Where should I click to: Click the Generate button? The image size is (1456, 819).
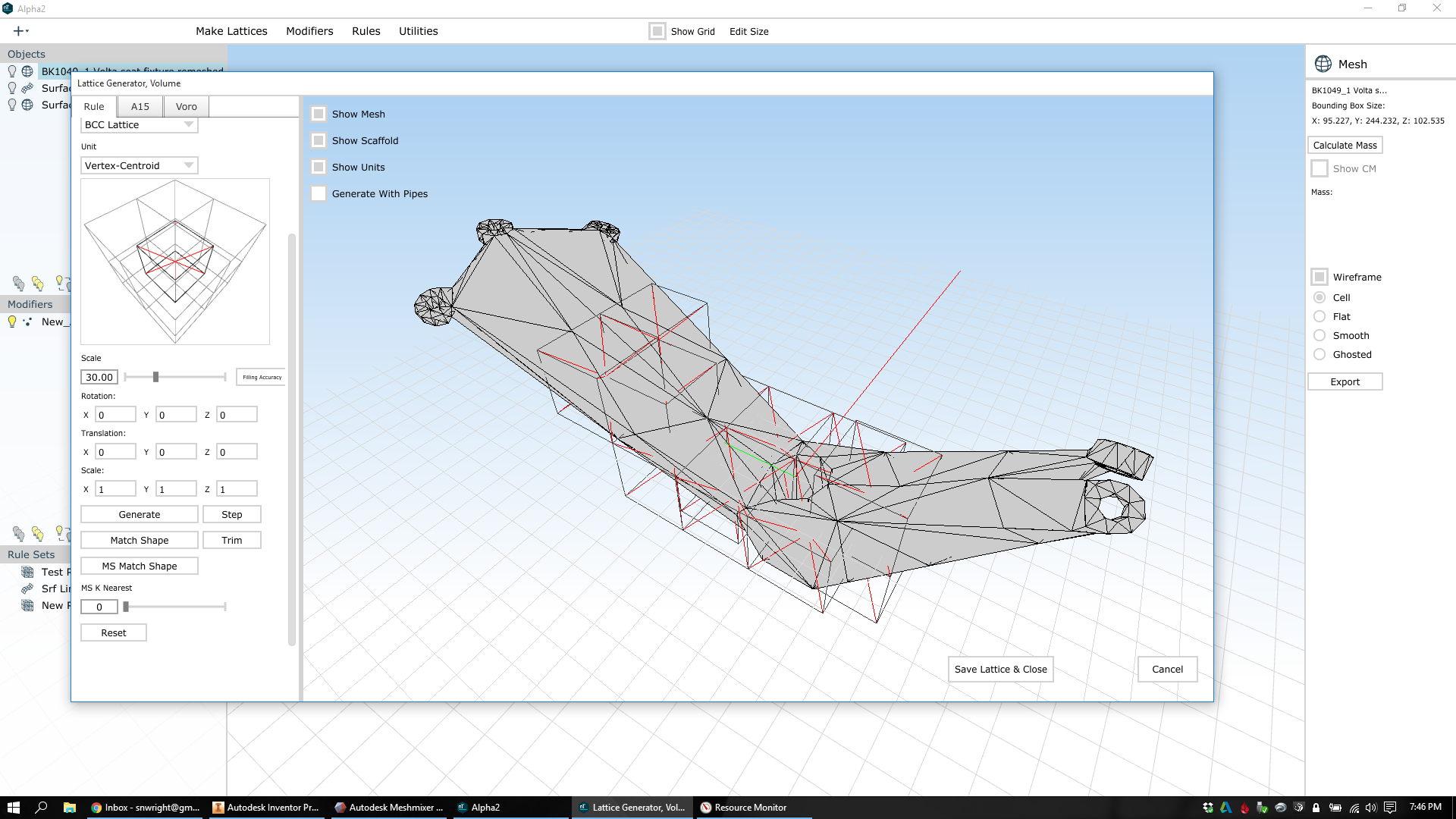(x=140, y=514)
